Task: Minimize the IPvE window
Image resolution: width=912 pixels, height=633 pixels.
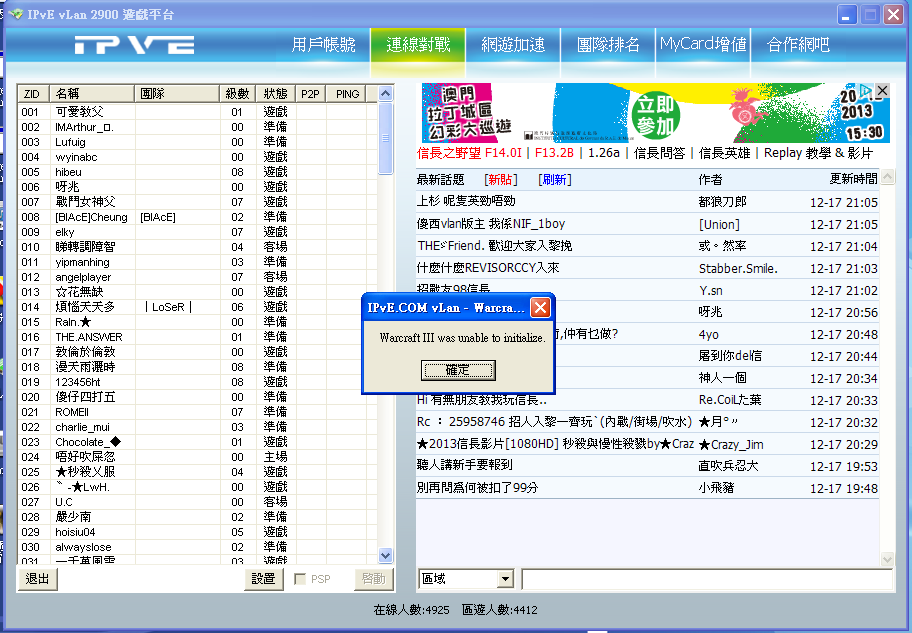Action: 847,14
